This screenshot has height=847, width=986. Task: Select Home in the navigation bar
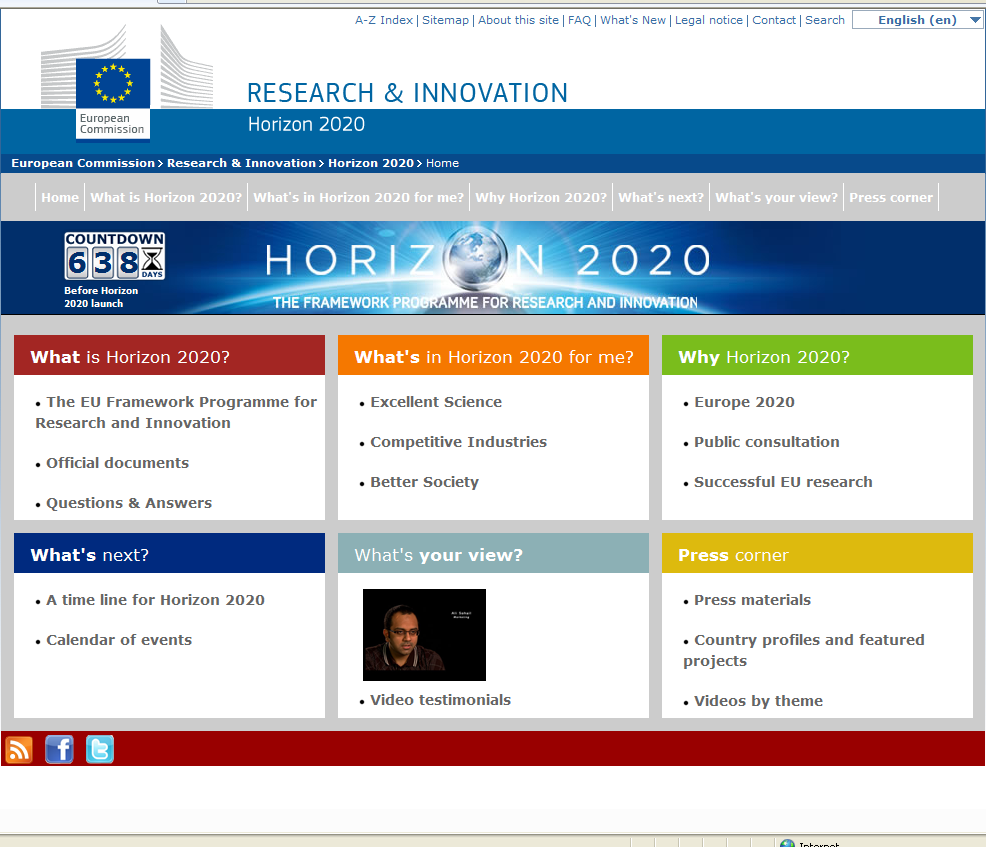click(60, 197)
